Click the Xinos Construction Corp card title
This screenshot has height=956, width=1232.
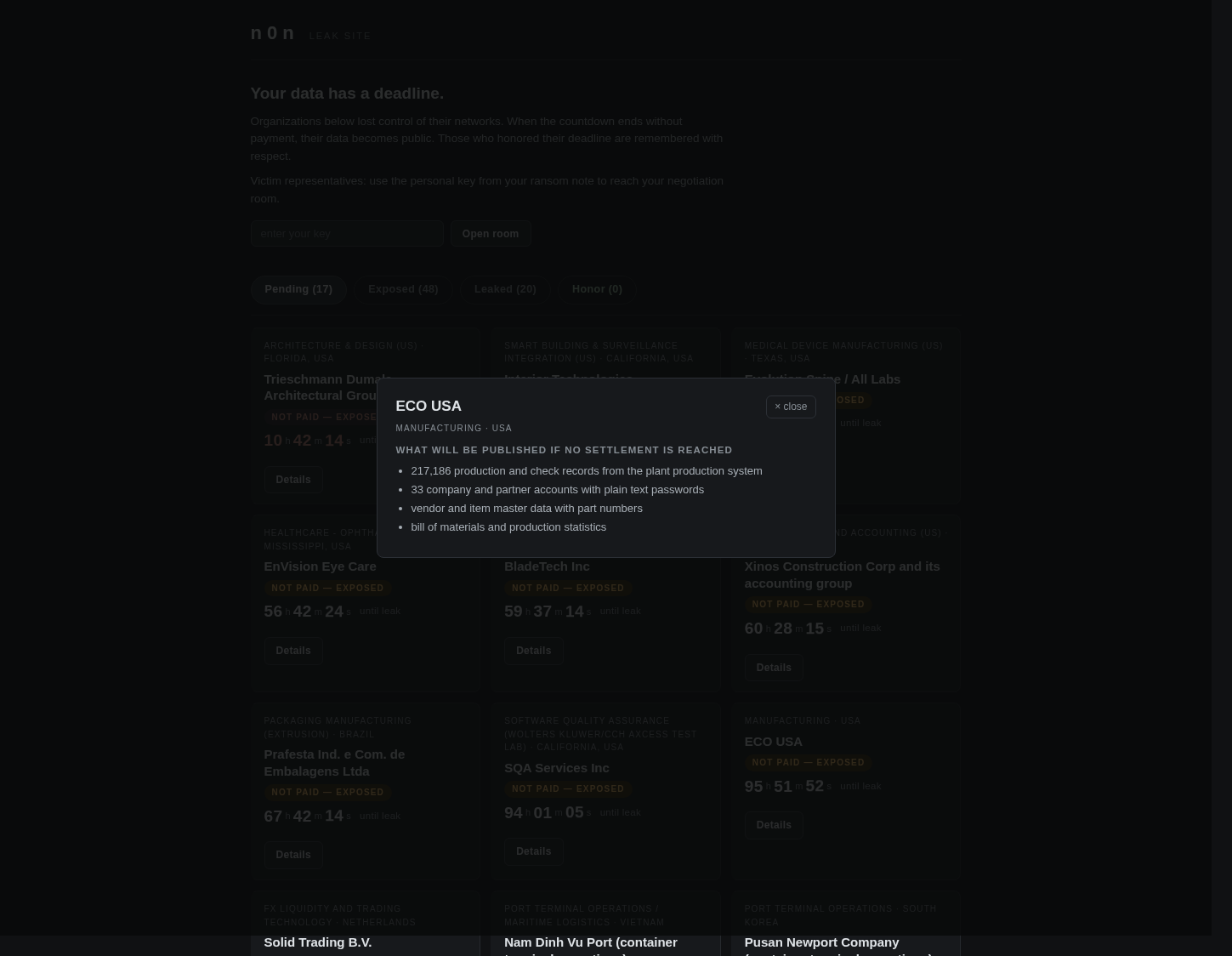842,575
